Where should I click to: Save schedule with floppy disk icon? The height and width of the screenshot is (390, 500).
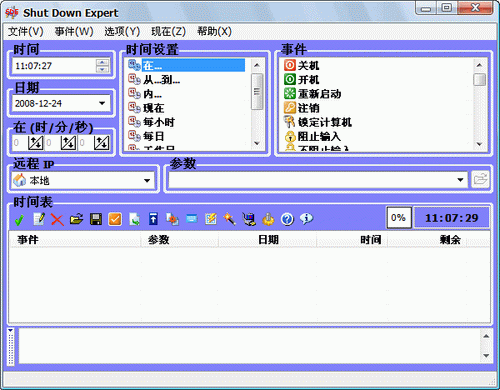pos(96,219)
